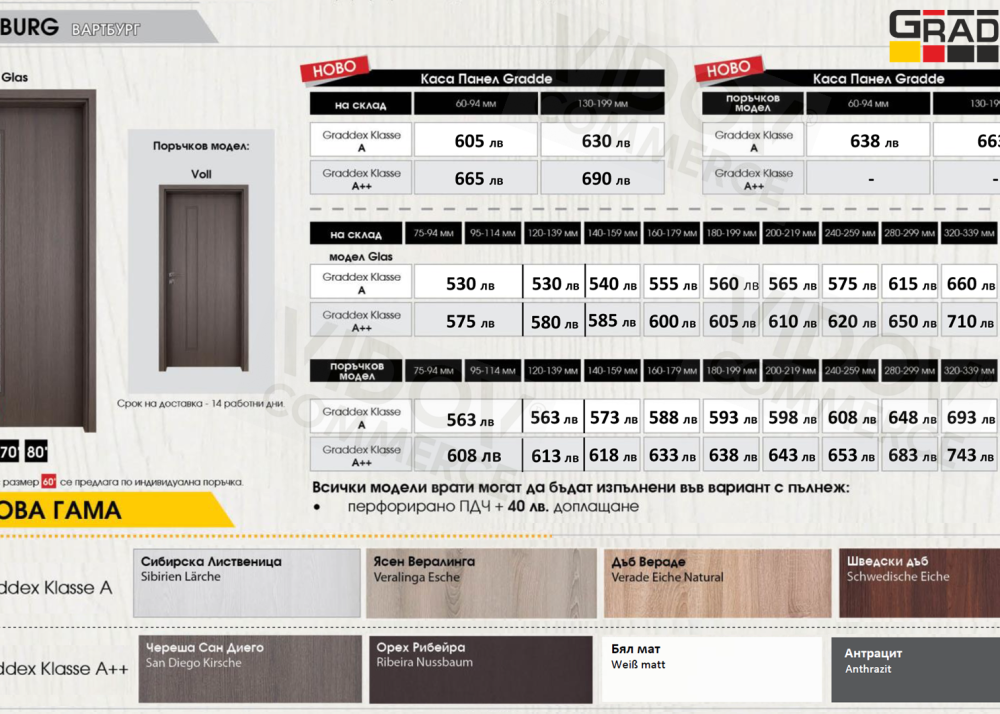This screenshot has height=714, width=1000.
Task: Pick the Шведски дъб dark swatch
Action: click(x=918, y=583)
